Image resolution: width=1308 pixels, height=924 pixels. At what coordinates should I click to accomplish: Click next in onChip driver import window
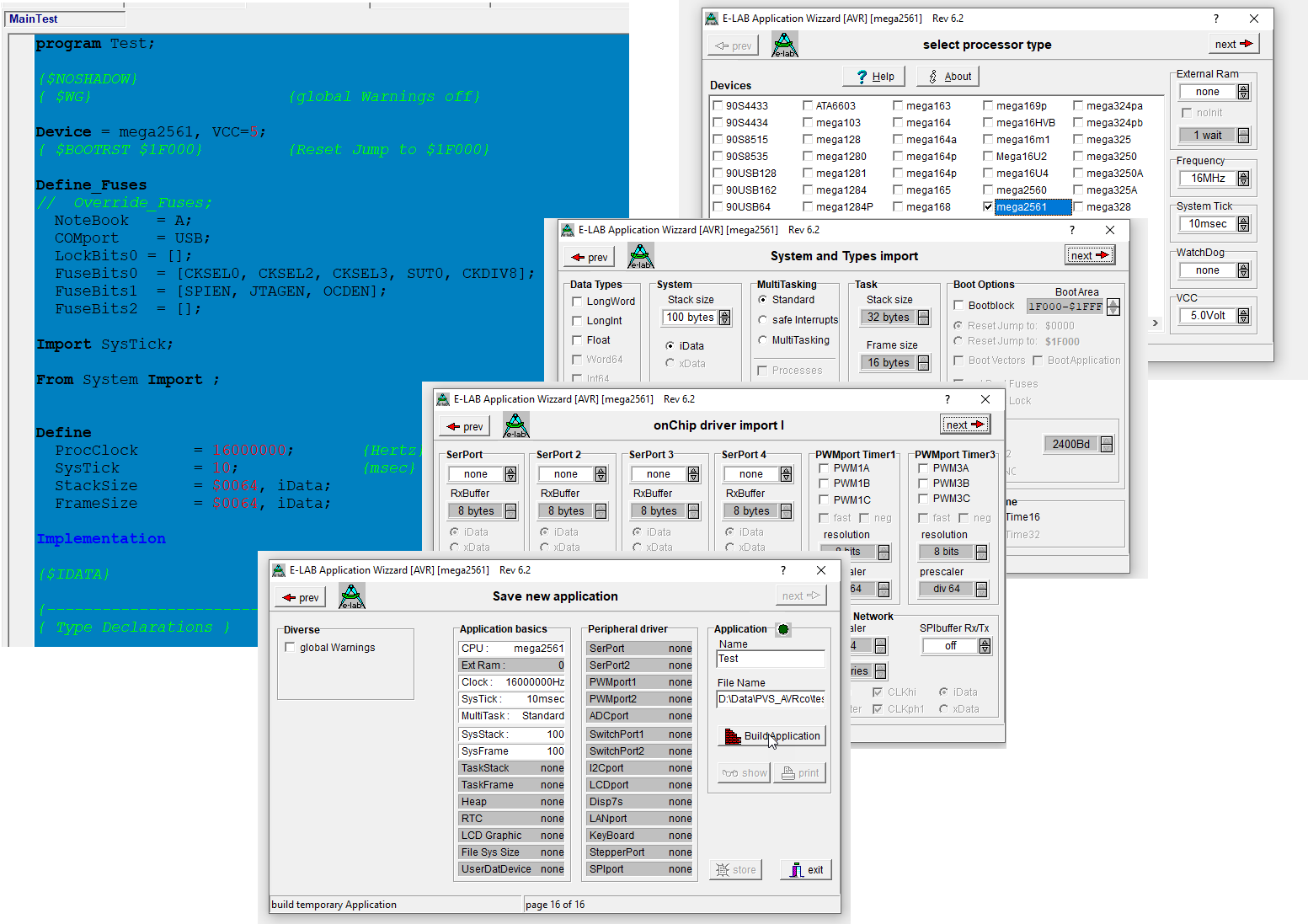click(x=965, y=425)
